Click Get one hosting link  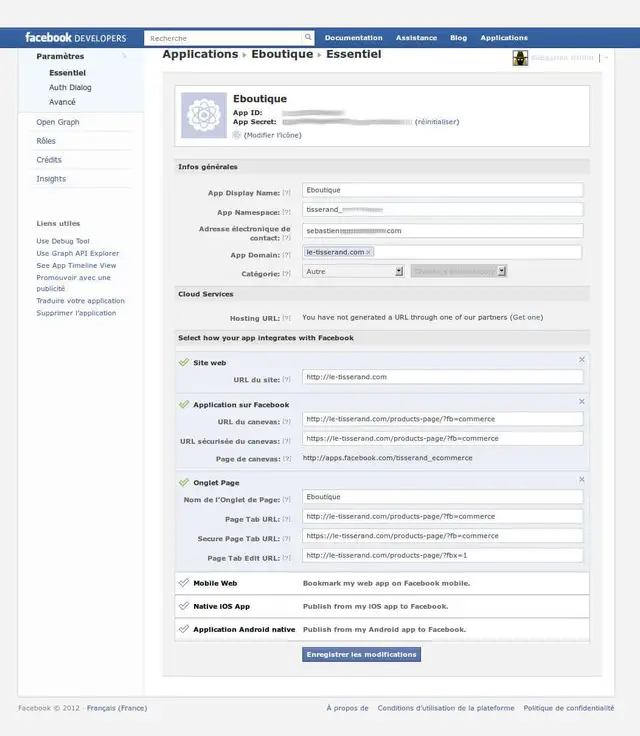(527, 317)
